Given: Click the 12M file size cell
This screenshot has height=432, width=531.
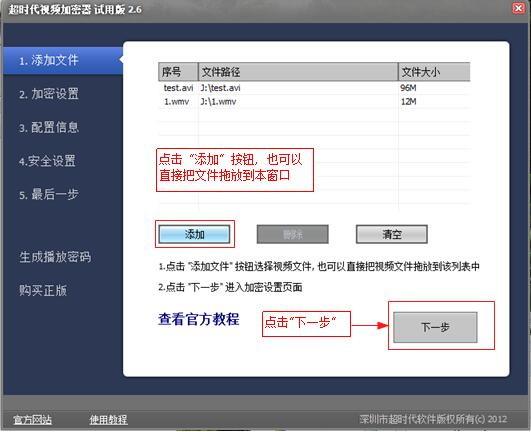Looking at the screenshot, I should click(x=408, y=102).
